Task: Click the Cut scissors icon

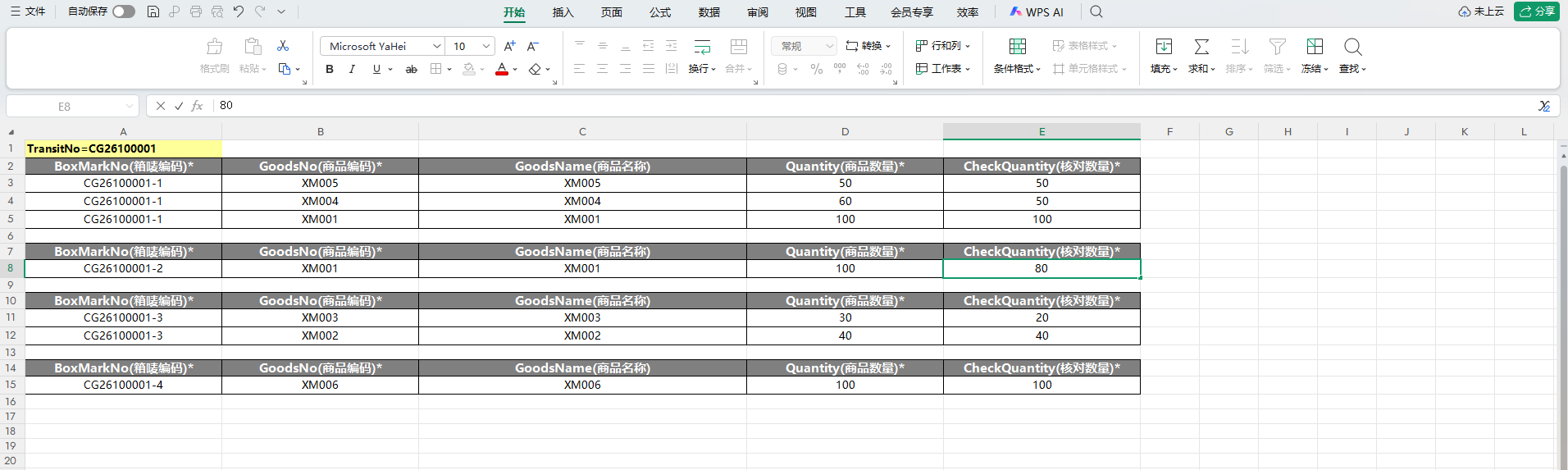Action: point(283,46)
